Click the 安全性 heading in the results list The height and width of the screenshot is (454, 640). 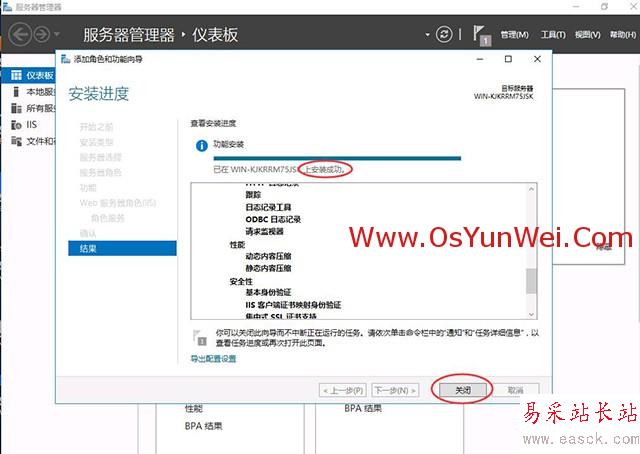click(241, 281)
